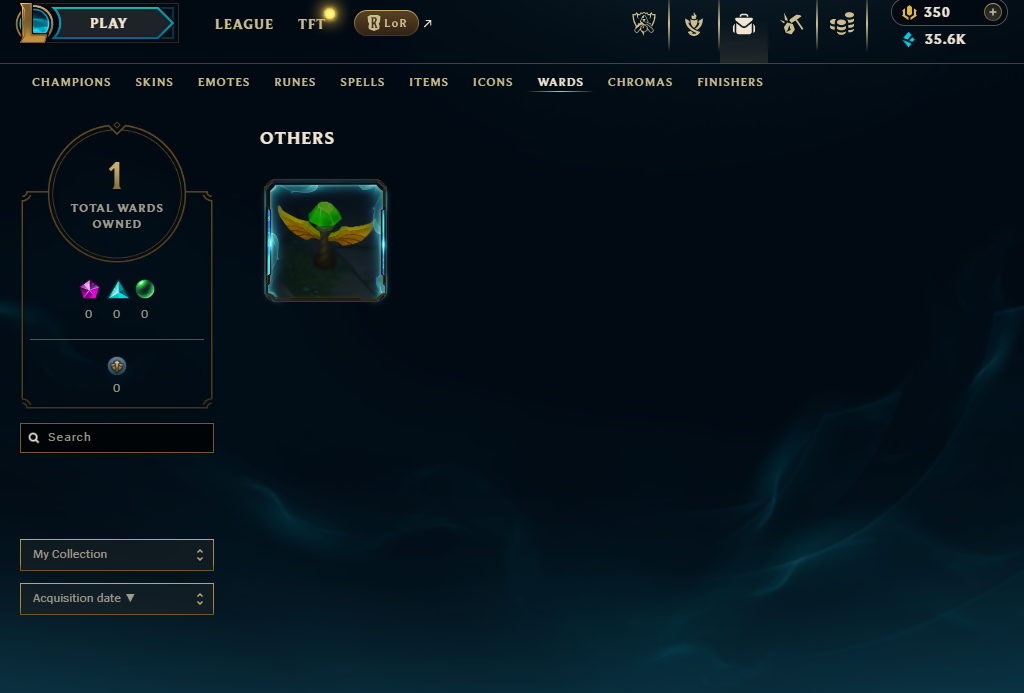Switch to the Champions tab
The image size is (1024, 693).
pos(71,82)
